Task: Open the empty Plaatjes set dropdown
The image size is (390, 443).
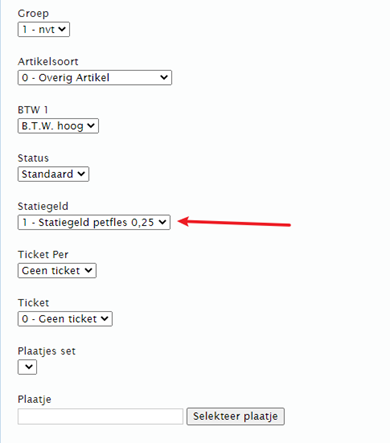Action: click(27, 367)
